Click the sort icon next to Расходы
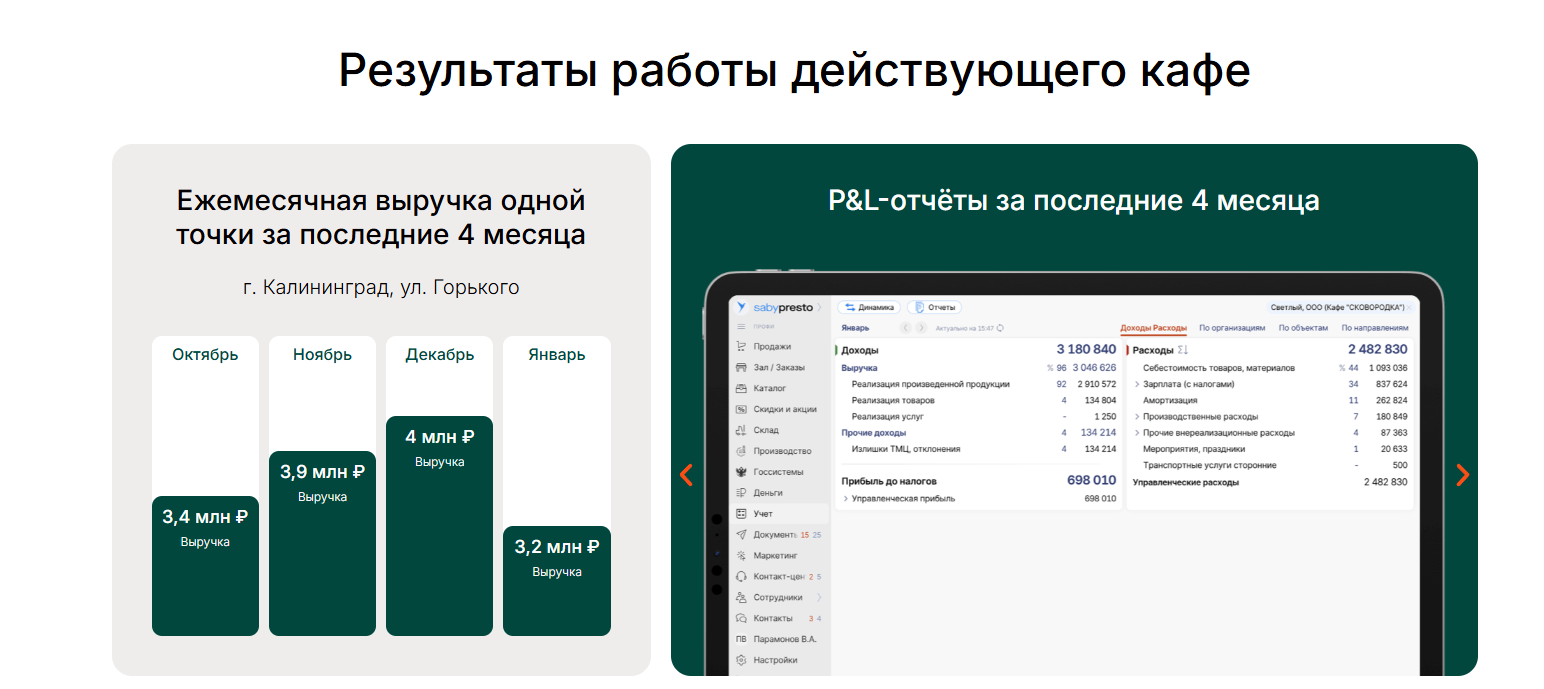The width and height of the screenshot is (1544, 689). coord(1183,350)
